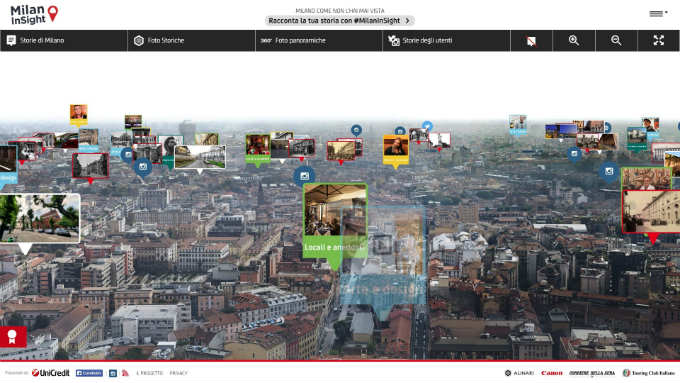The width and height of the screenshot is (680, 383).
Task: Open the red-framed sepia street photo near center
Action: click(x=340, y=151)
